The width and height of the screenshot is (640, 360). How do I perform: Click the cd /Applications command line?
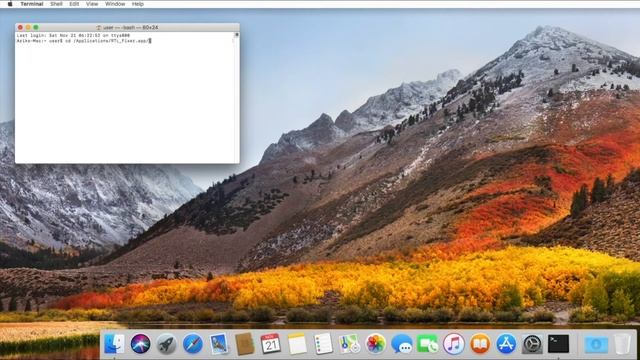coord(84,41)
